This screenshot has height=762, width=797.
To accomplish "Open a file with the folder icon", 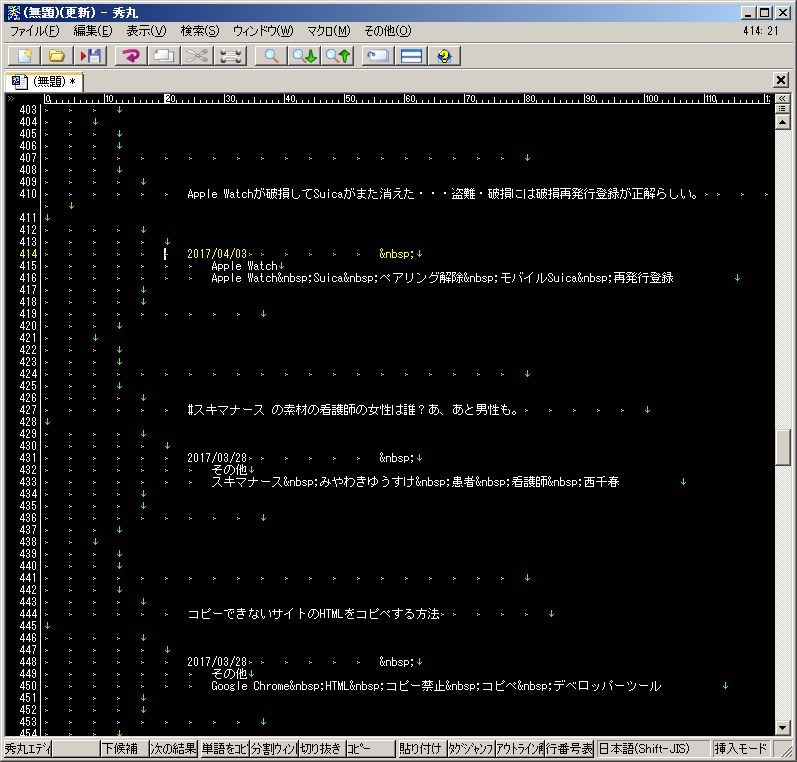I will pyautogui.click(x=57, y=56).
